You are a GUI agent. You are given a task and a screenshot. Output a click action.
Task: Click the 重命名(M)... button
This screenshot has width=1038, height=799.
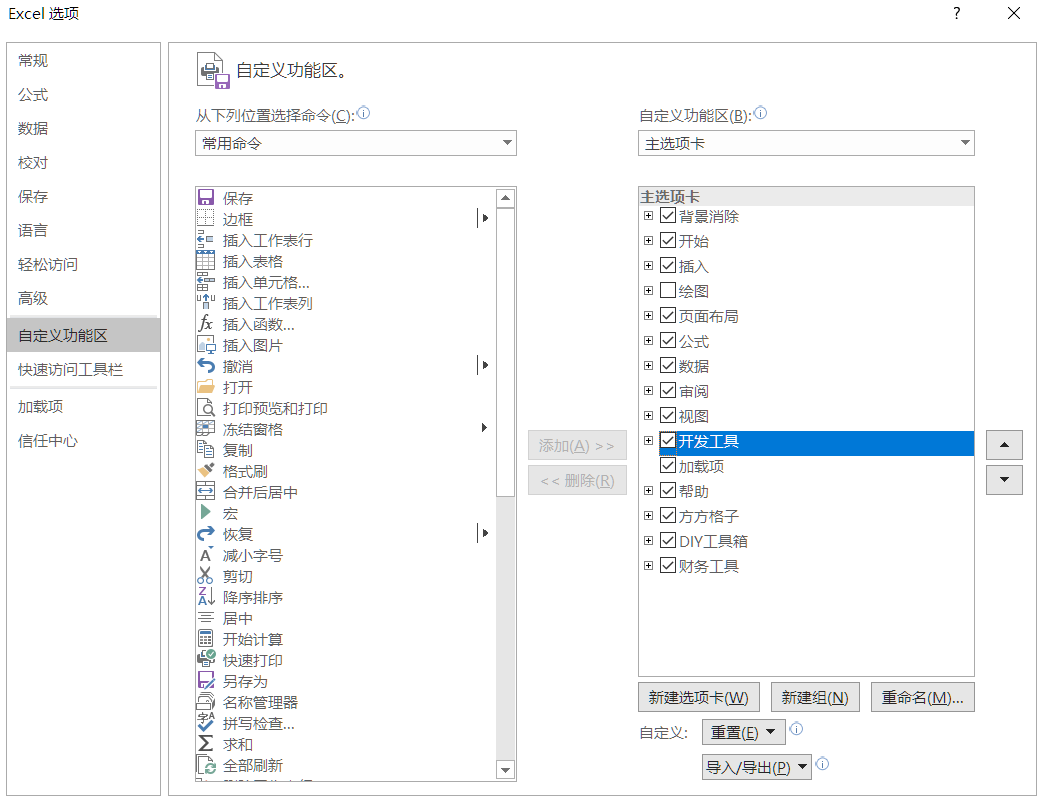[x=922, y=697]
